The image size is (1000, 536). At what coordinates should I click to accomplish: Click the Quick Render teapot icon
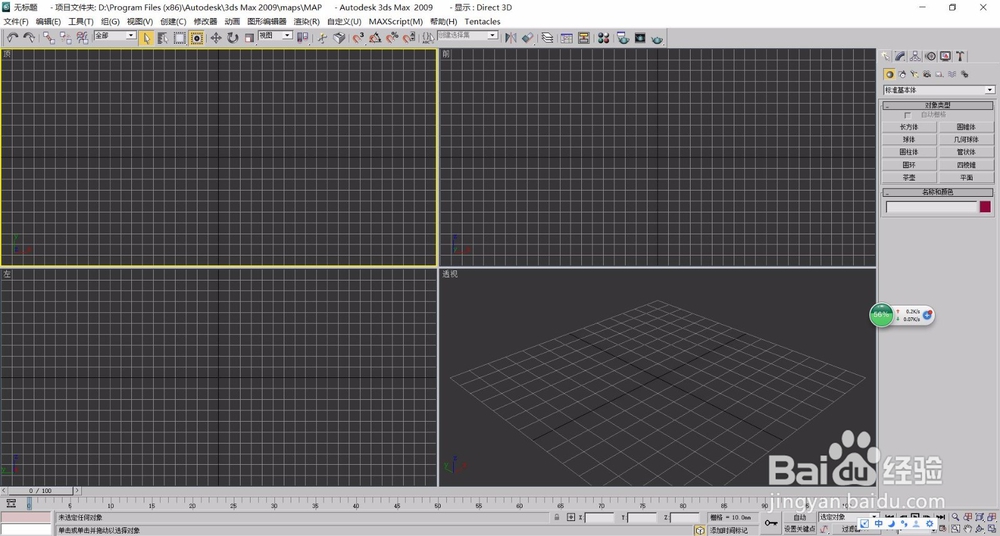point(658,38)
